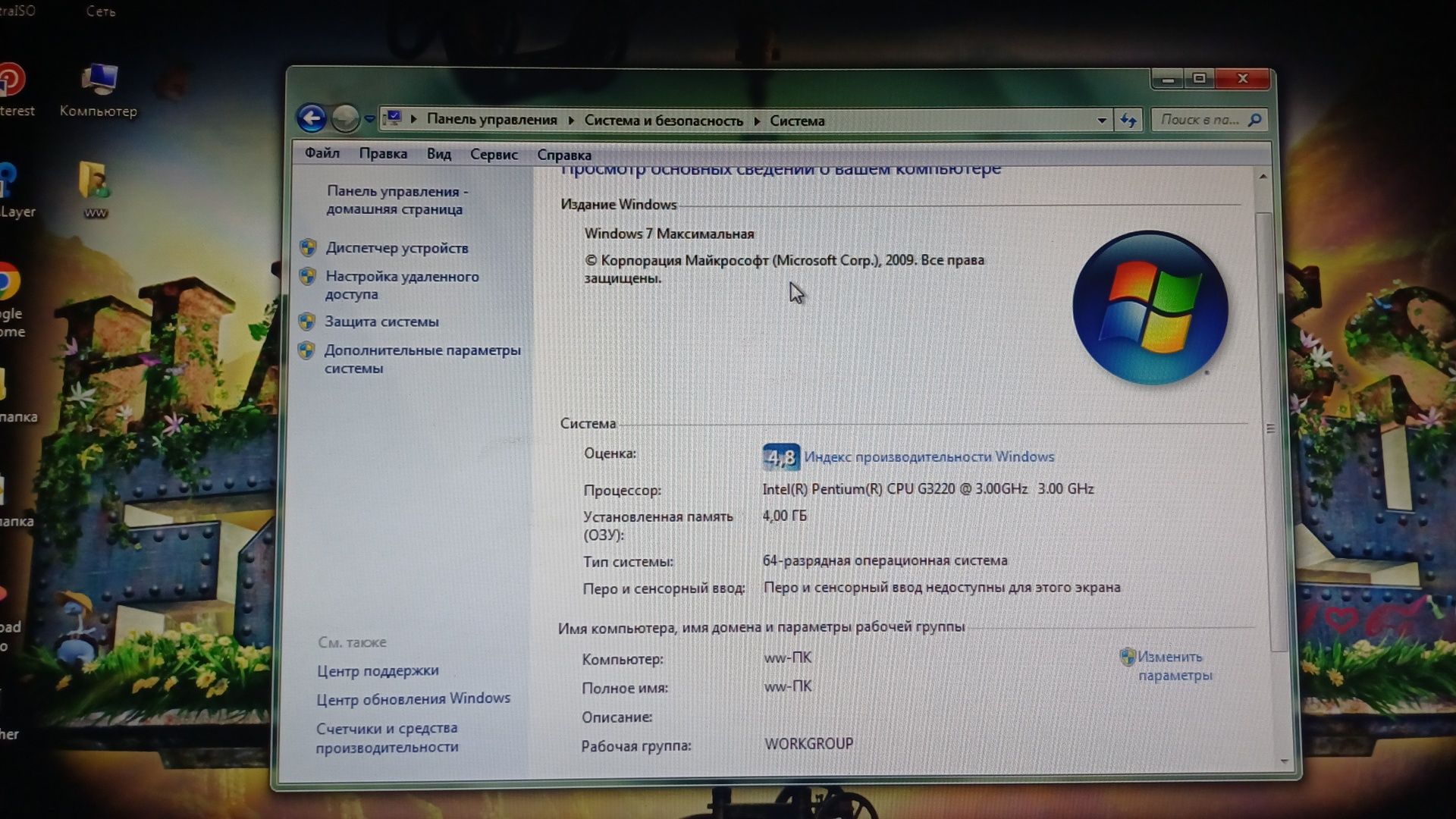The width and height of the screenshot is (1456, 819).
Task: Select the Google Chrome desktop shortcut
Action: coord(11,301)
